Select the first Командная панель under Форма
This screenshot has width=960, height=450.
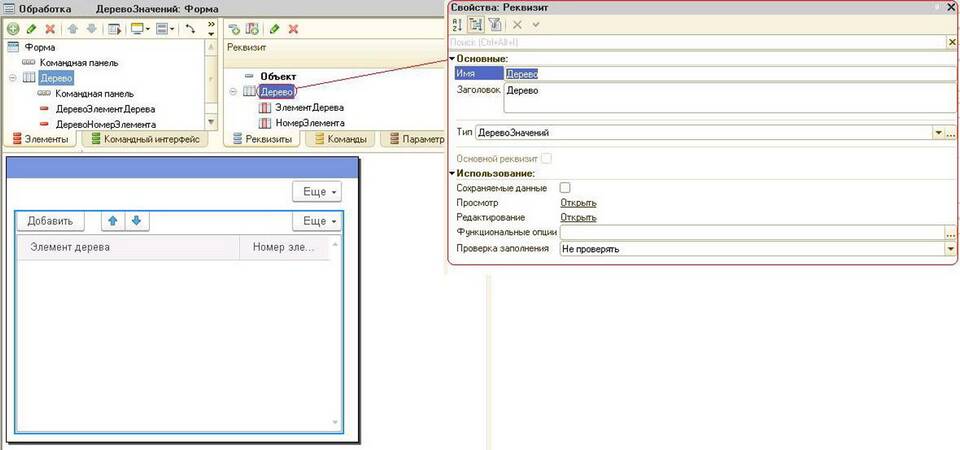click(79, 62)
